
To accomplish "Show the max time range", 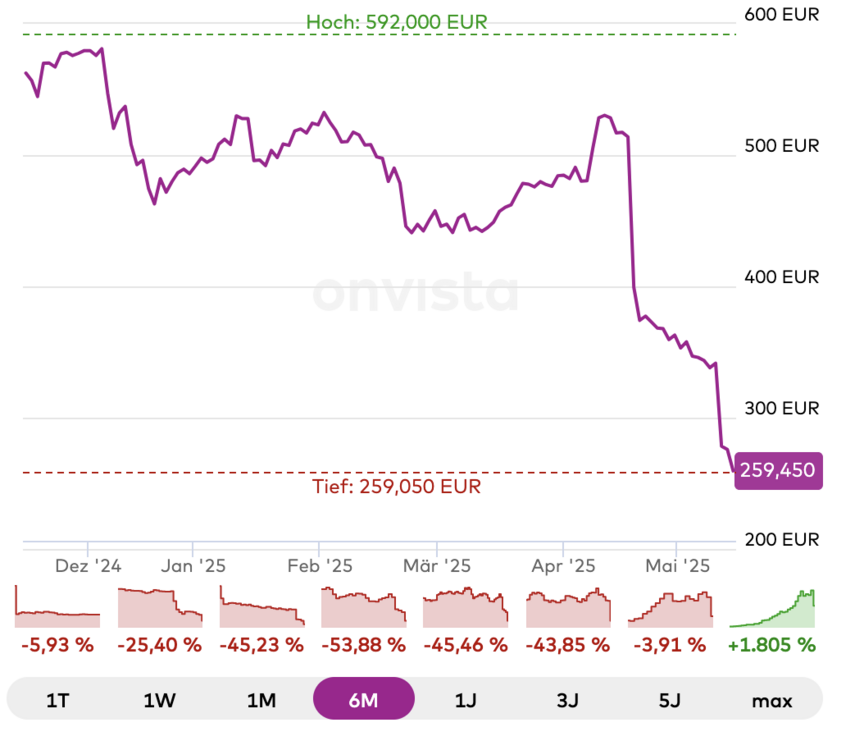I will tap(771, 700).
